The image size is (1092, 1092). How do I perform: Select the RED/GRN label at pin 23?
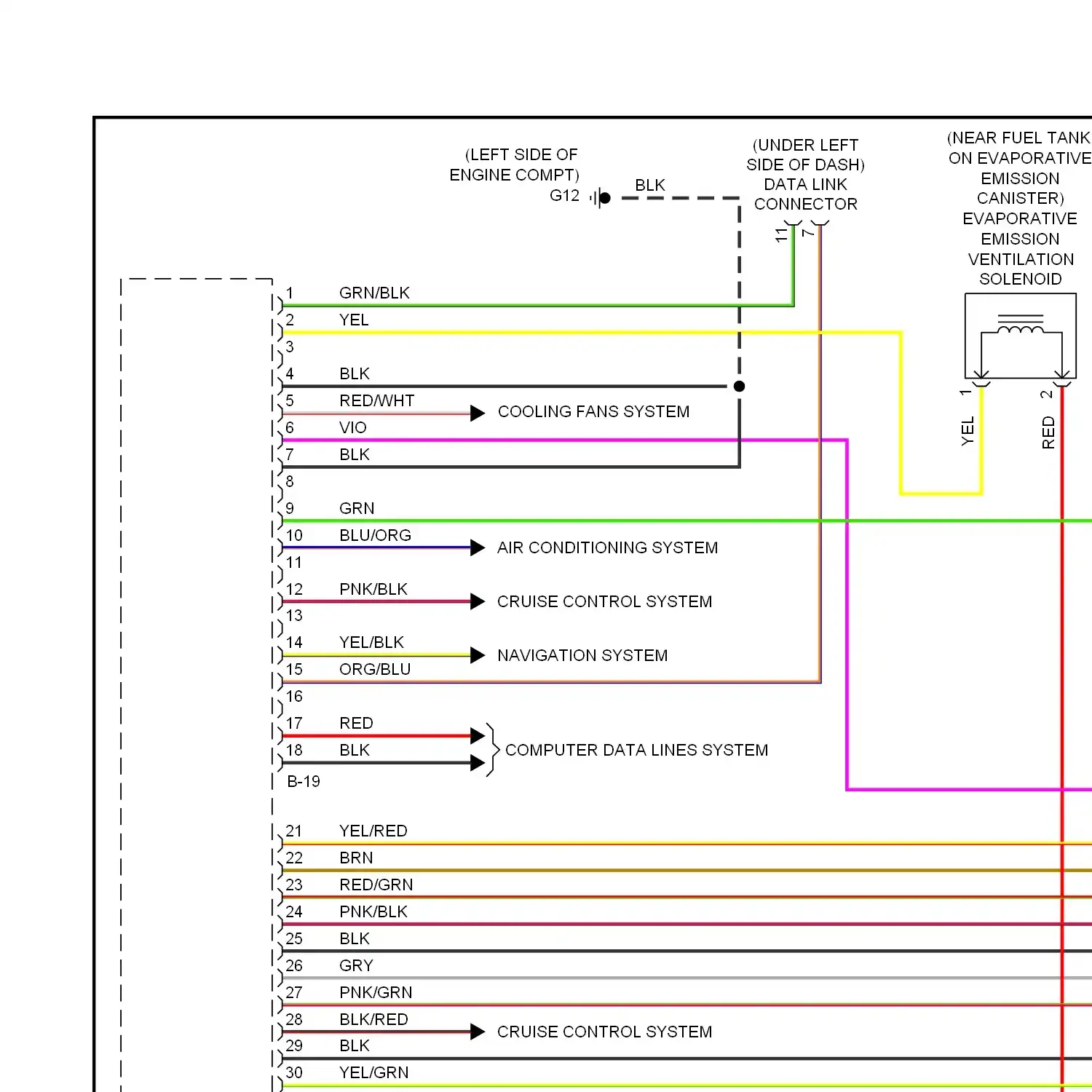pyautogui.click(x=376, y=885)
